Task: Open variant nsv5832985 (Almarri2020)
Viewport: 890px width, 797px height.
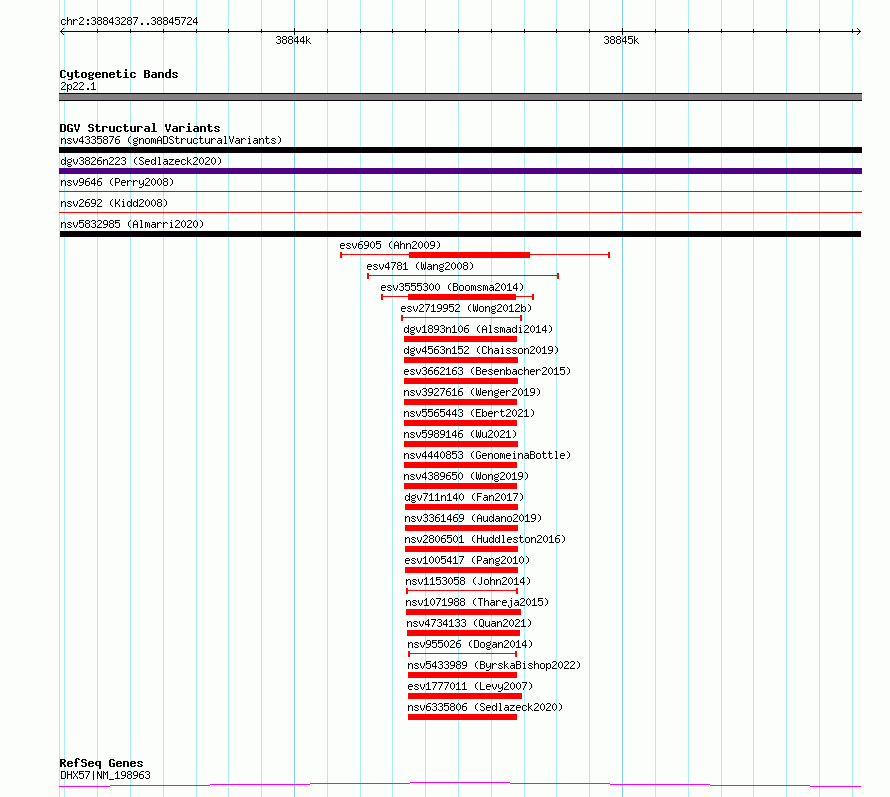Action: click(132, 224)
